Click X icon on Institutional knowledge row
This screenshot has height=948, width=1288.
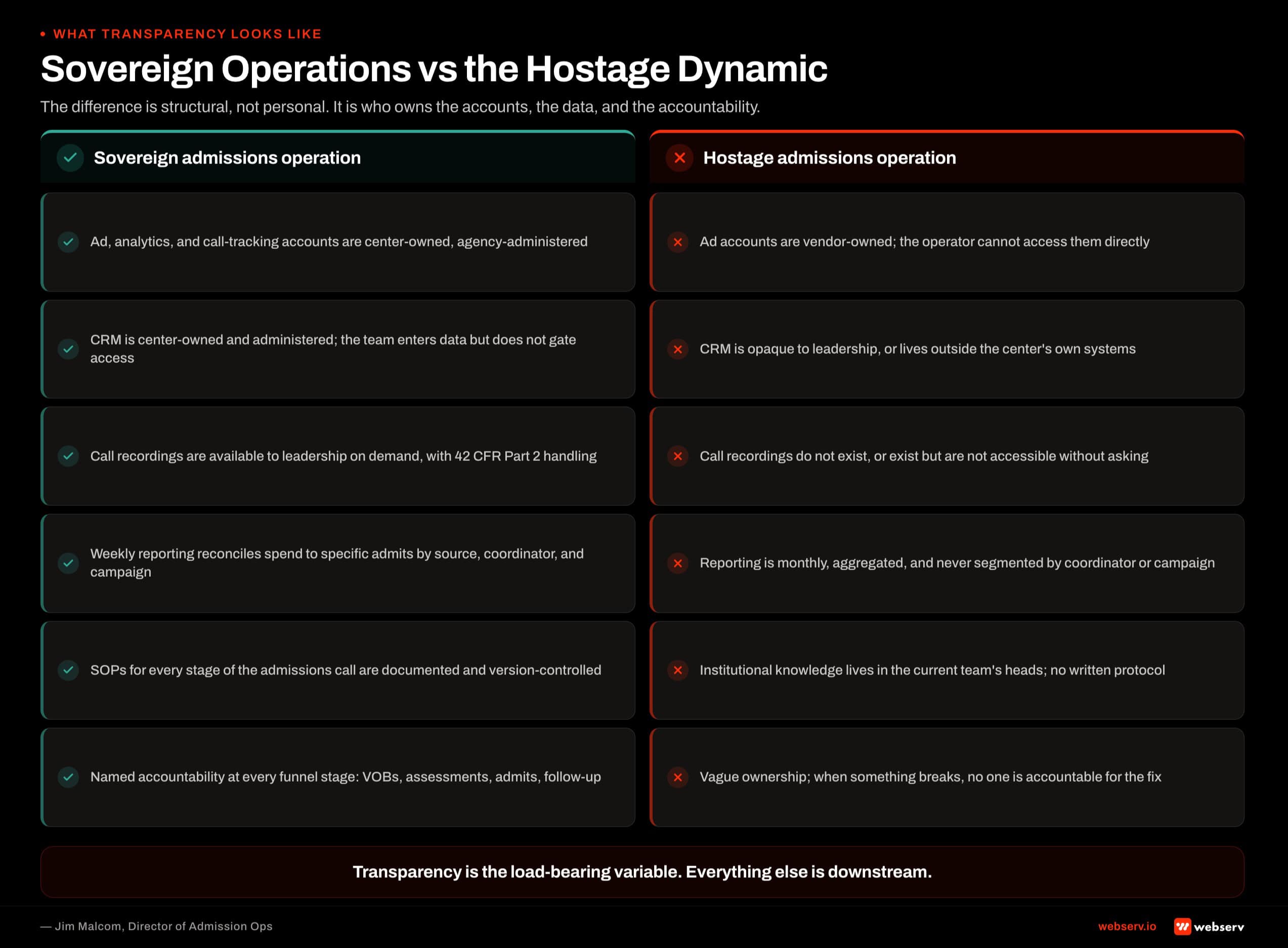point(677,670)
